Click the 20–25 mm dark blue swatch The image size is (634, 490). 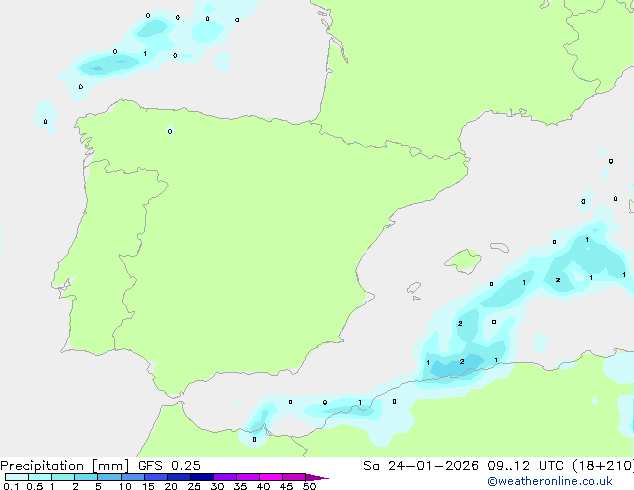point(179,477)
